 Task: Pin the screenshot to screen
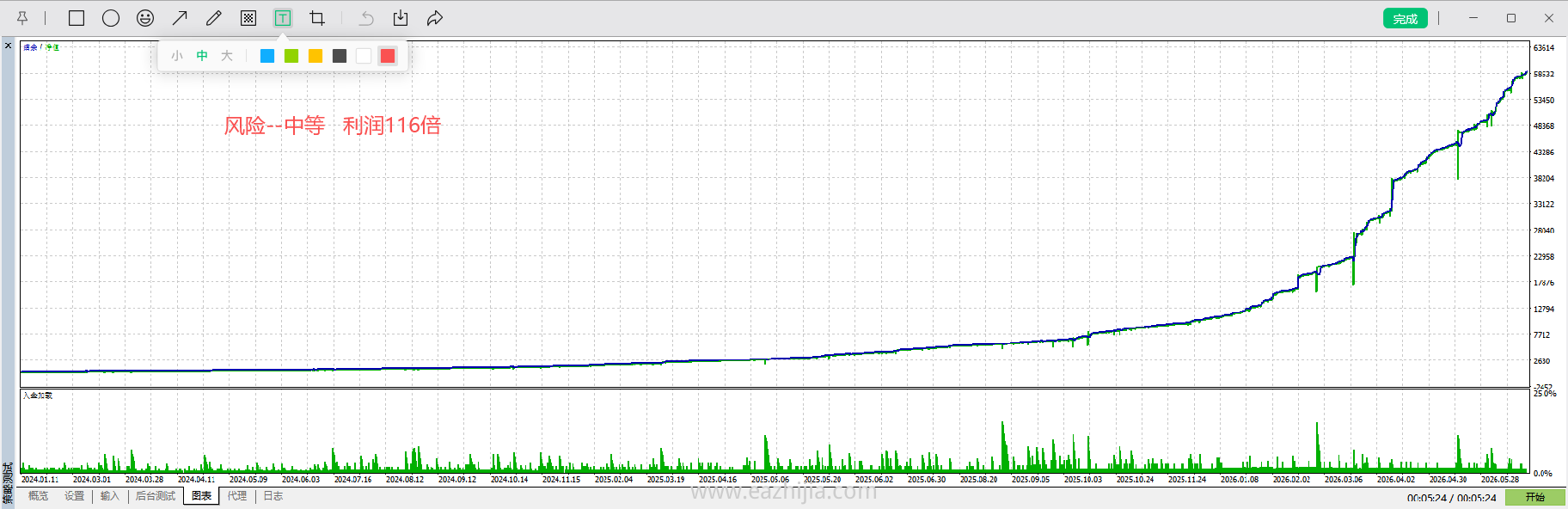(x=22, y=18)
